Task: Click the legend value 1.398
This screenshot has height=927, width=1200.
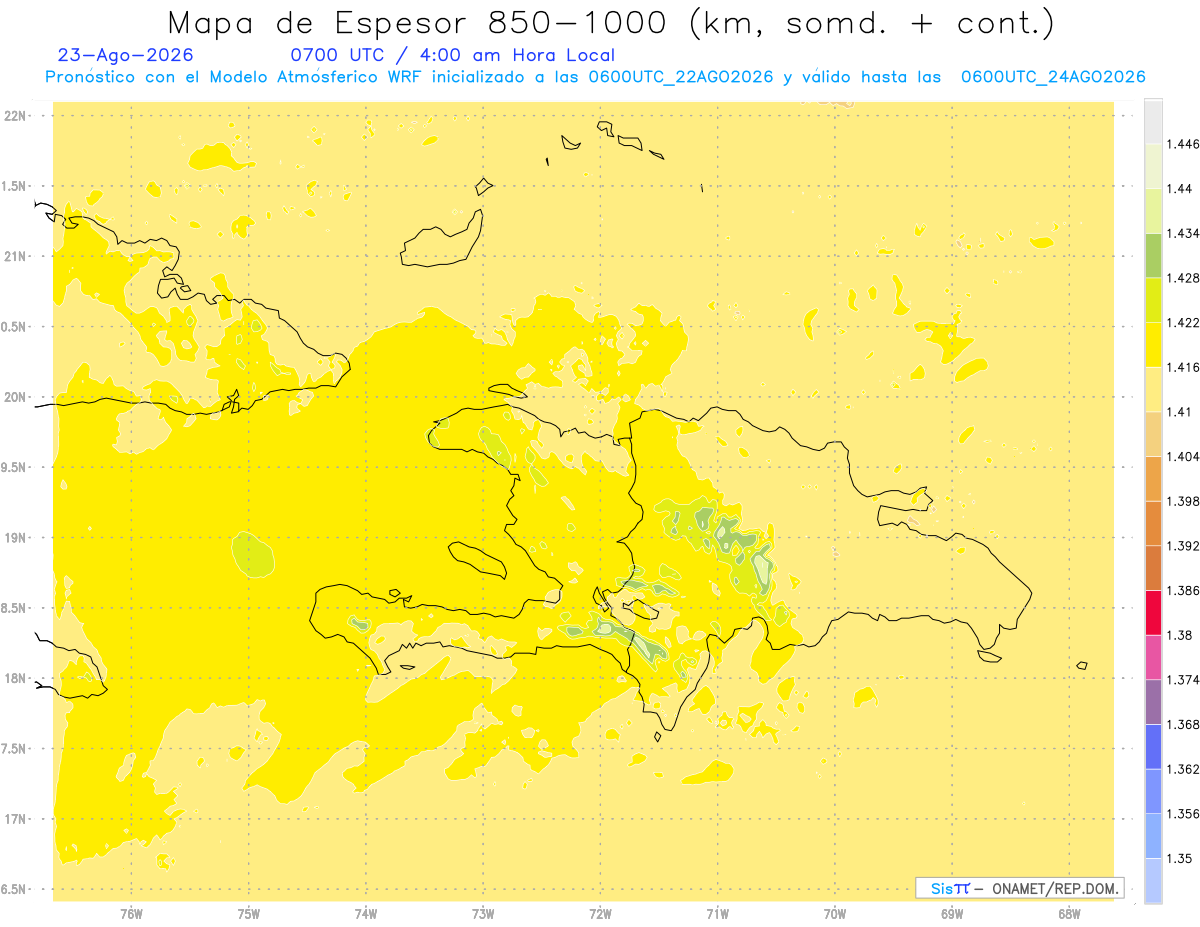Action: [x=1185, y=501]
